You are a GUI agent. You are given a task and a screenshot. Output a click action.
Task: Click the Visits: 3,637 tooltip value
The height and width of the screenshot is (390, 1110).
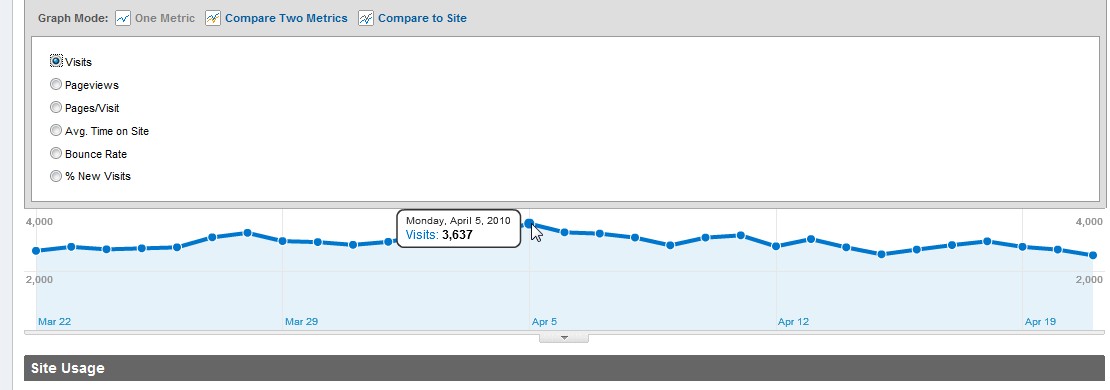[x=439, y=235]
